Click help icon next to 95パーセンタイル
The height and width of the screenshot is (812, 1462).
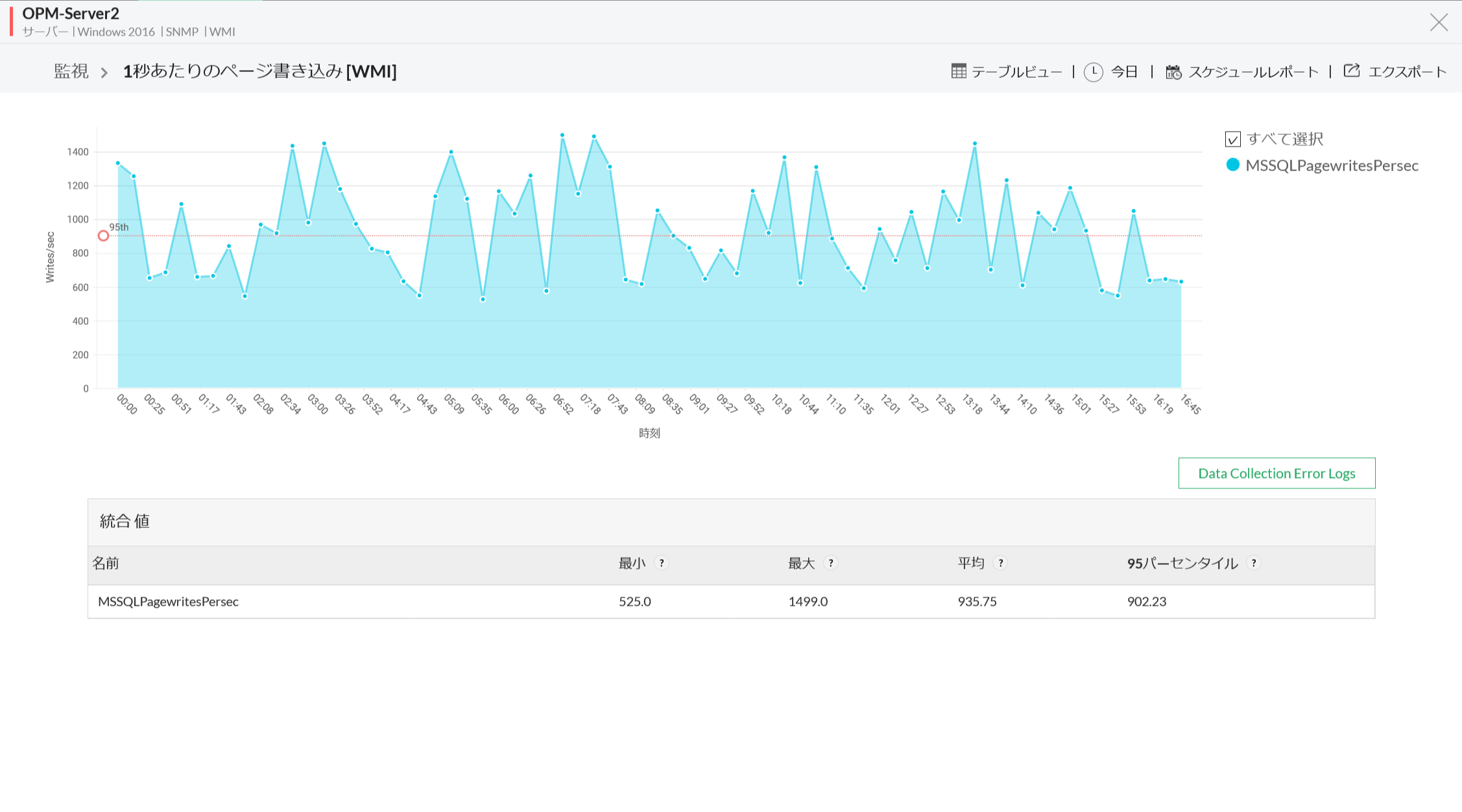tap(1254, 563)
